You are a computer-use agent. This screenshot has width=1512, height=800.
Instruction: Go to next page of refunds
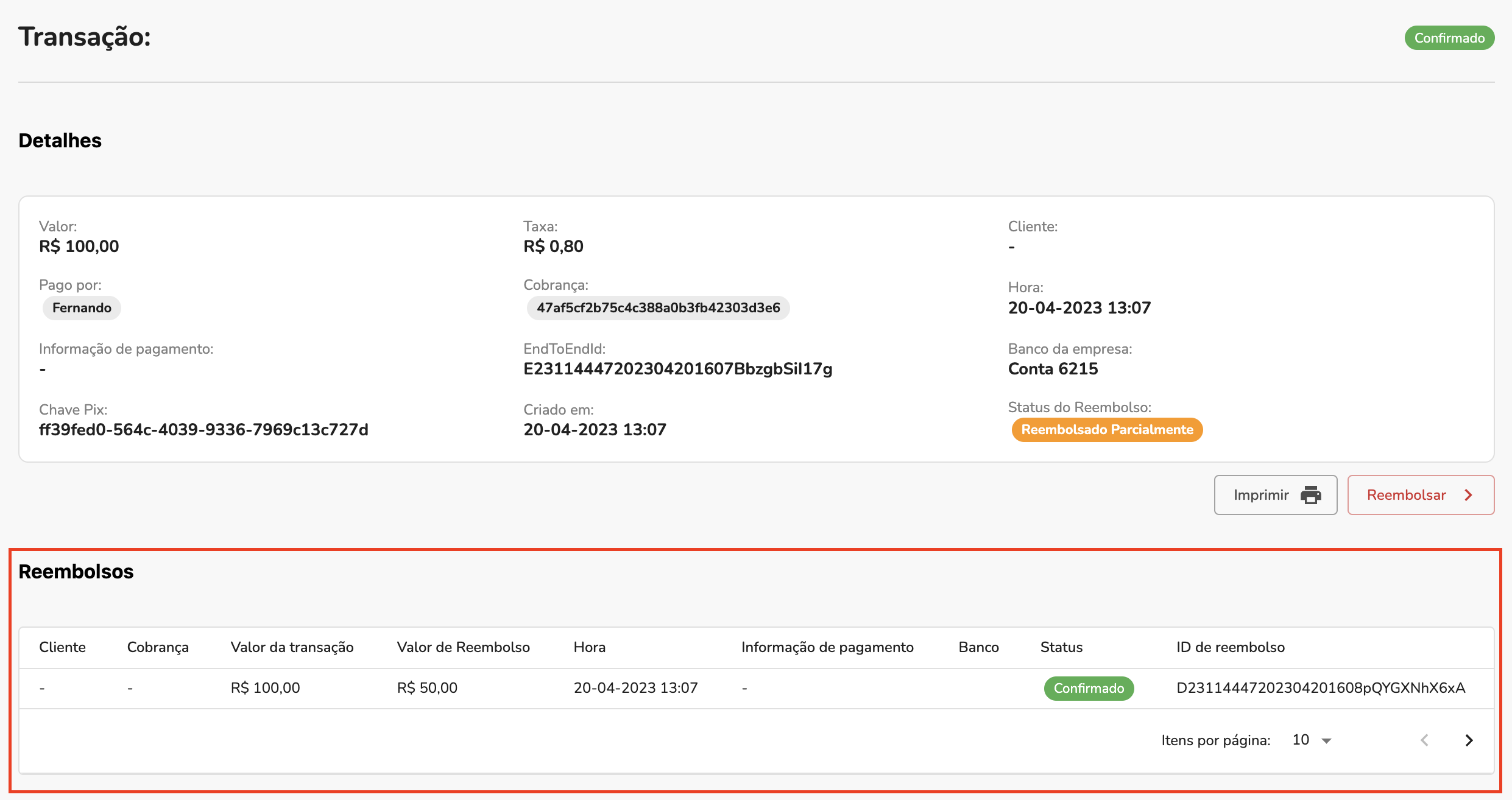pos(1469,740)
